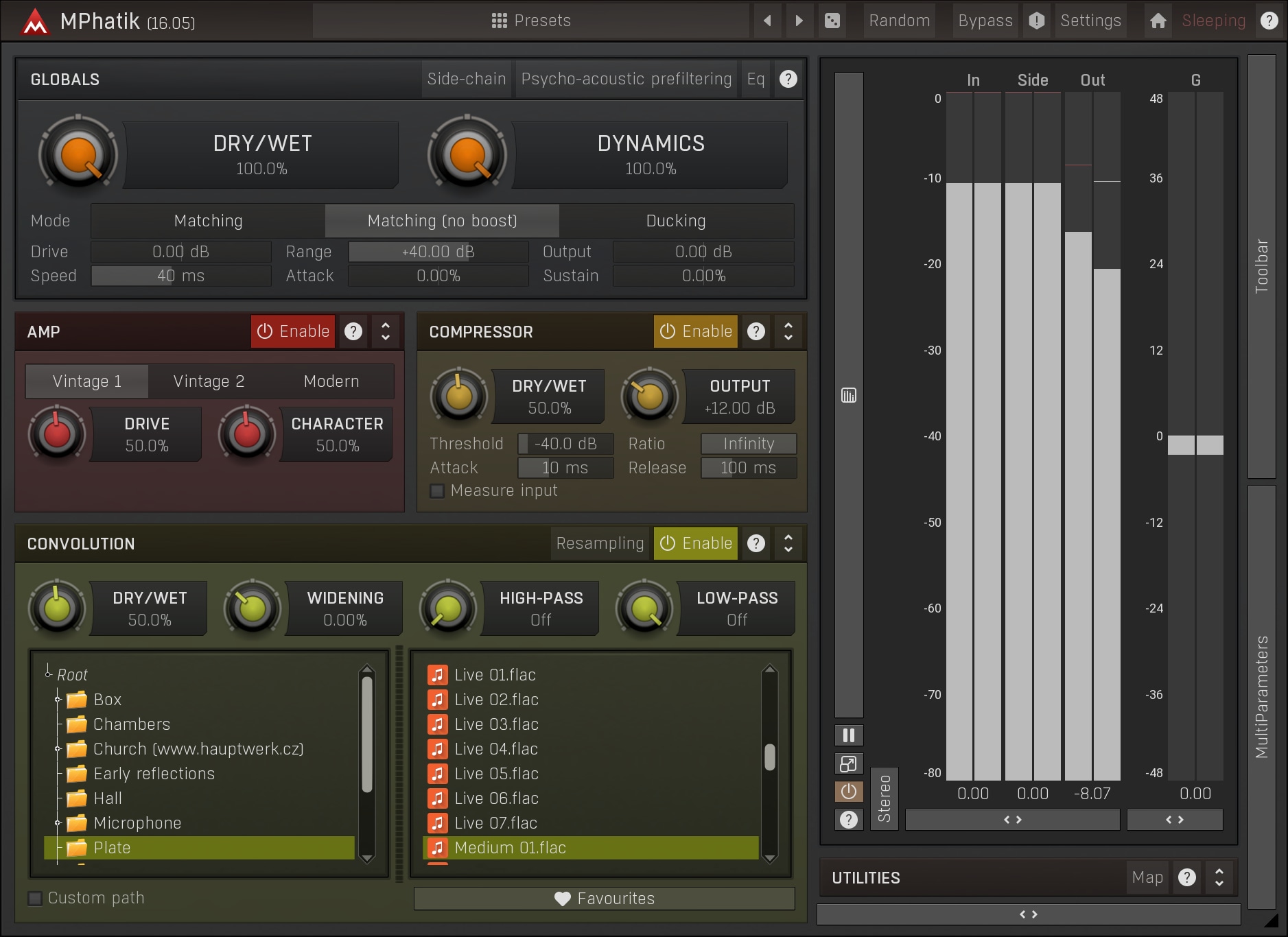Viewport: 1288px width, 937px height.
Task: Toggle the Amp Enable button
Action: pyautogui.click(x=293, y=332)
